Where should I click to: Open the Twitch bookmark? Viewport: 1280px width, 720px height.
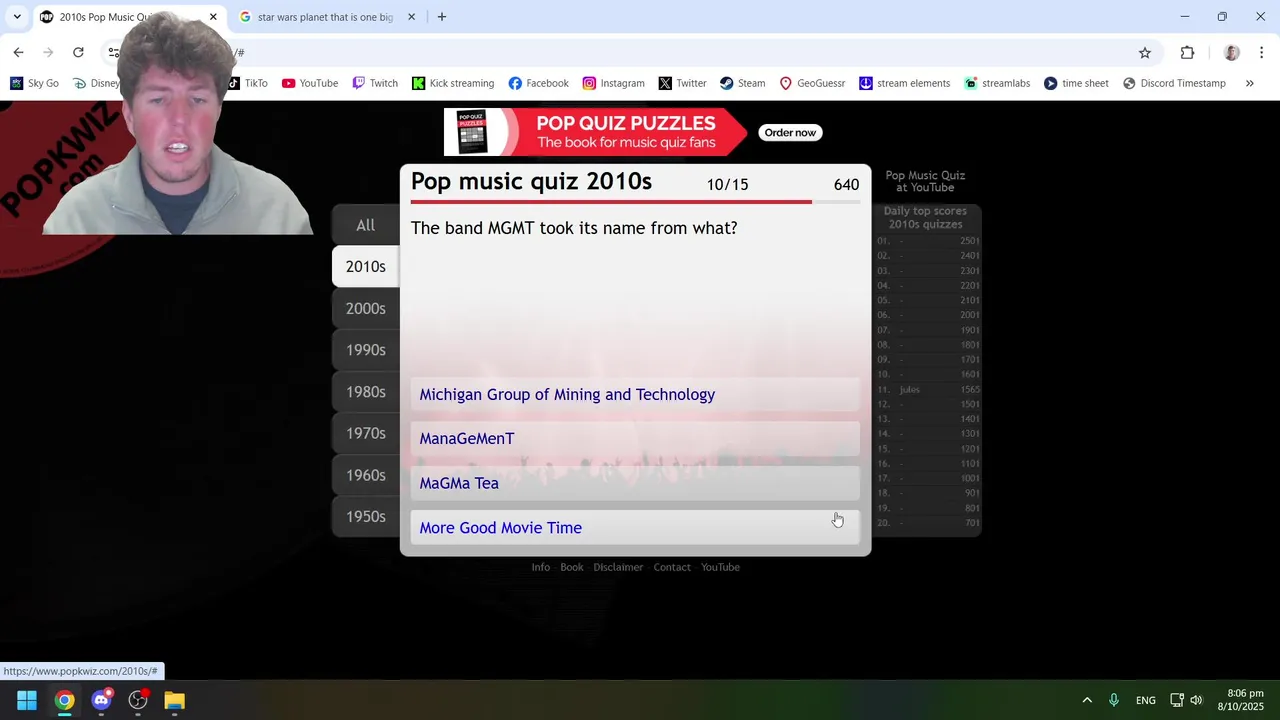tap(375, 83)
